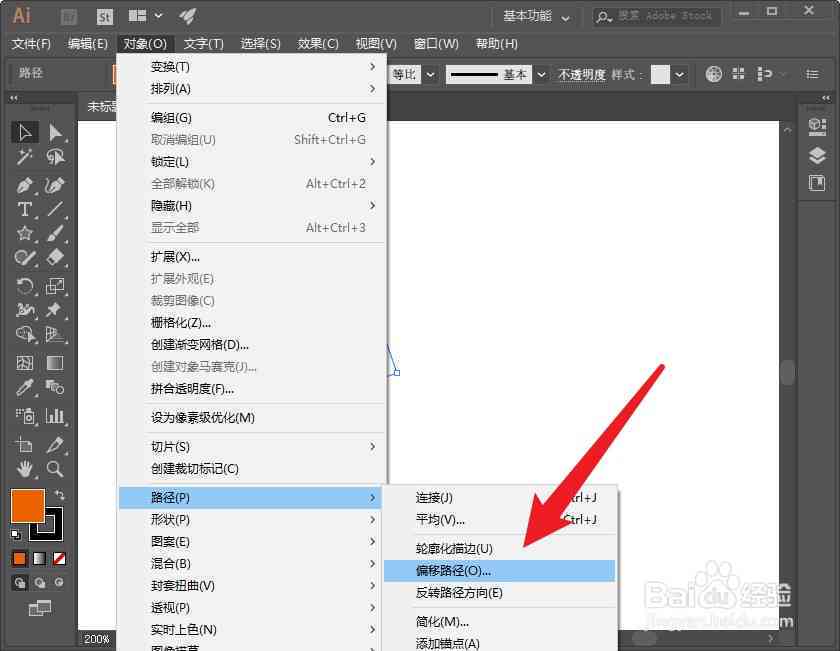Select the Eyedropper tool
This screenshot has height=651, width=840.
tap(25, 387)
